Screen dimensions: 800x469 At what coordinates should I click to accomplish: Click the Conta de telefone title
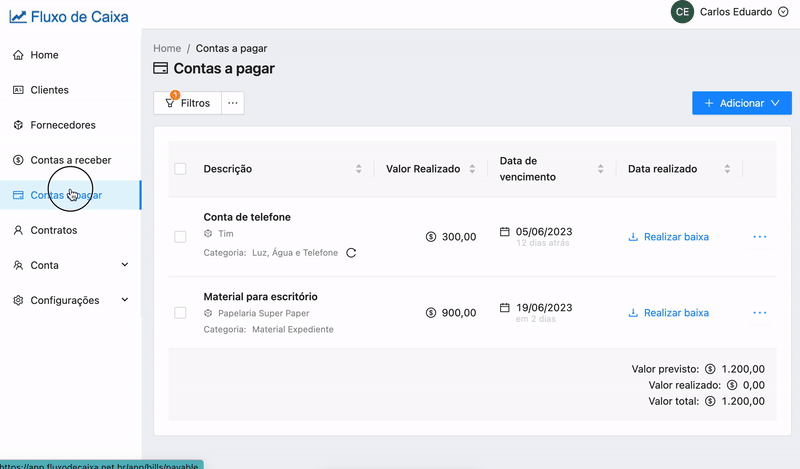[247, 217]
